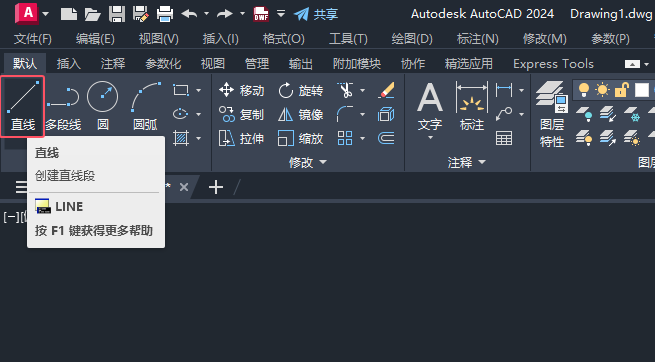
Task: Expand the trim tool dropdown arrow
Action: point(362,90)
